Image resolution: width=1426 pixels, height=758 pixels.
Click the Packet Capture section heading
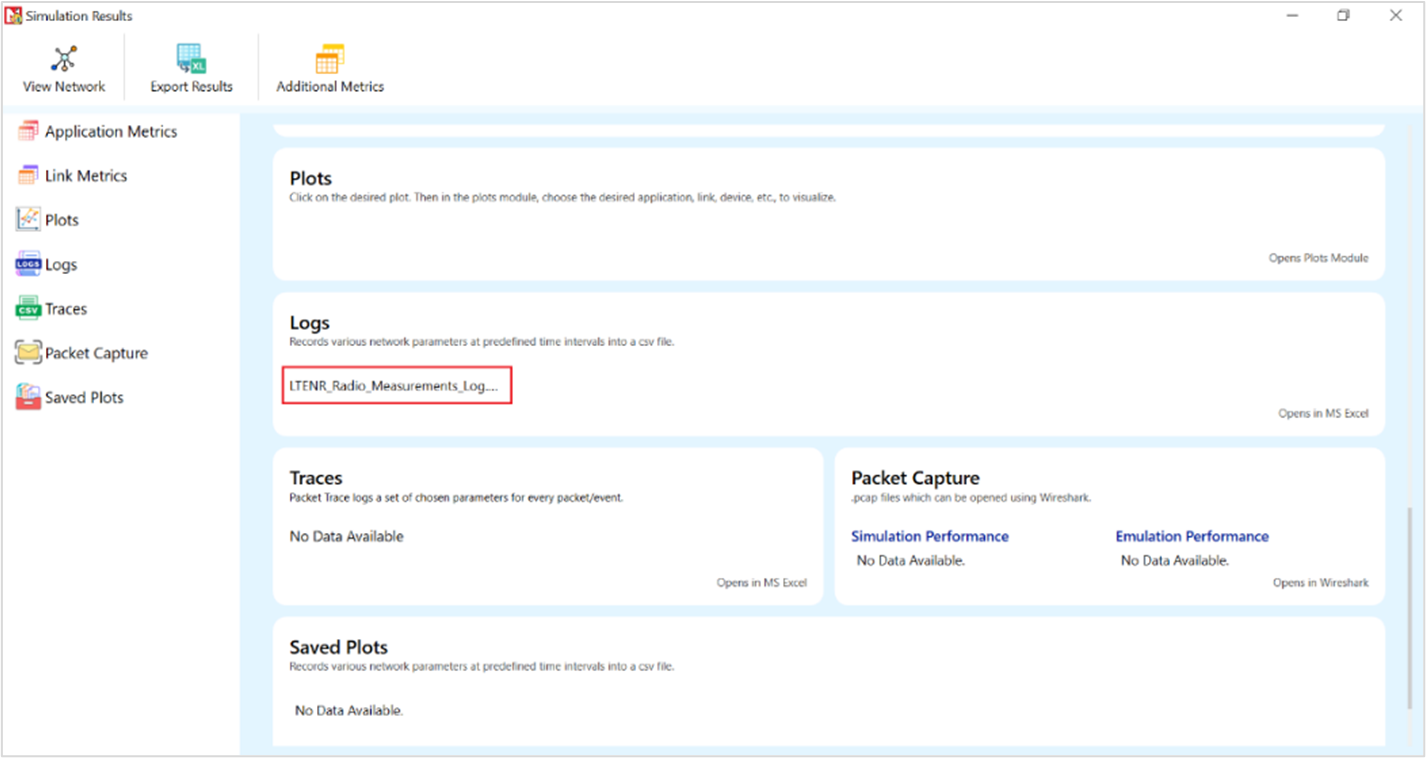tap(915, 478)
